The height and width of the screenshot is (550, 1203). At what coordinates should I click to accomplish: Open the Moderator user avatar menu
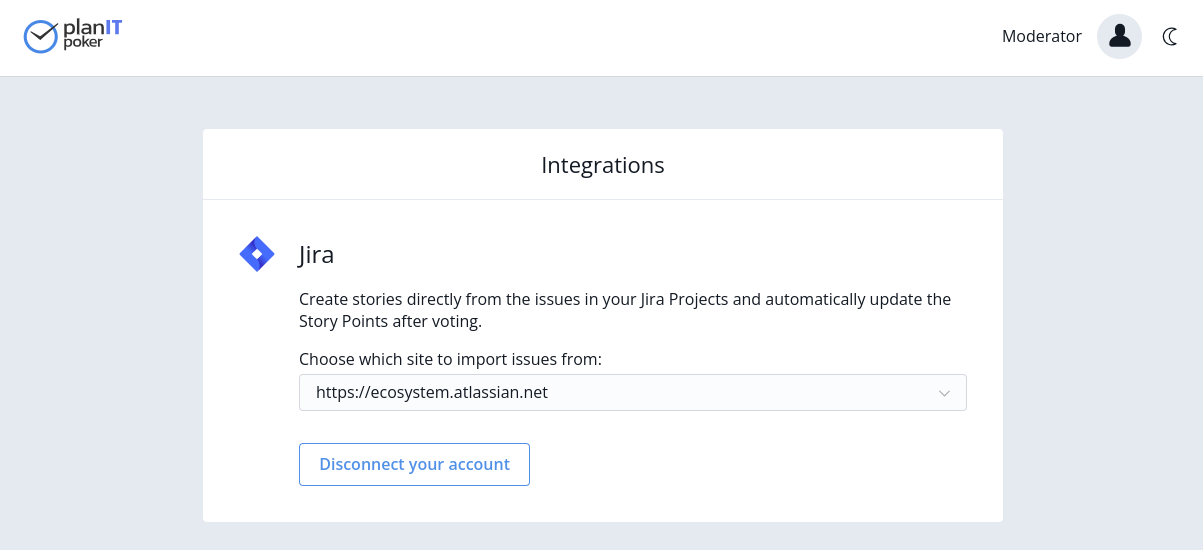1120,37
